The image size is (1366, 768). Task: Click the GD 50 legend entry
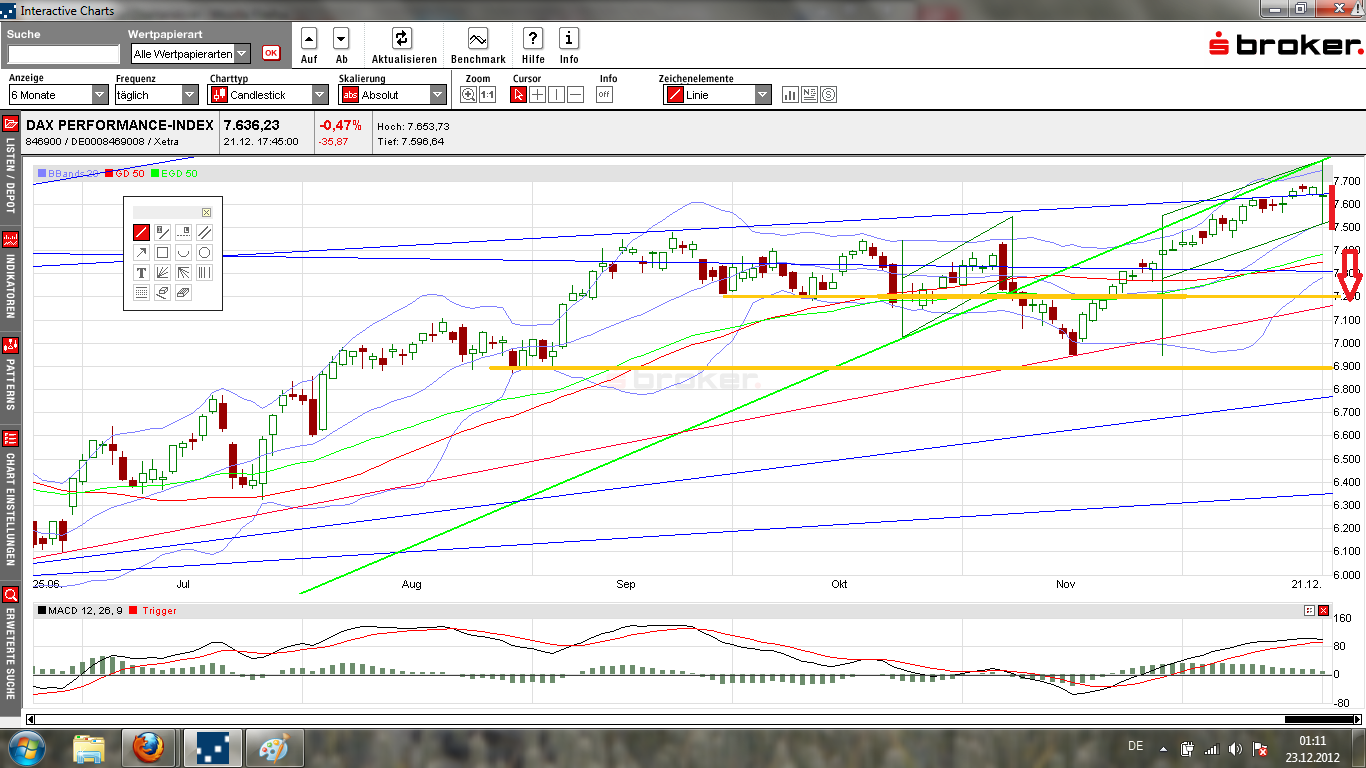pyautogui.click(x=125, y=174)
